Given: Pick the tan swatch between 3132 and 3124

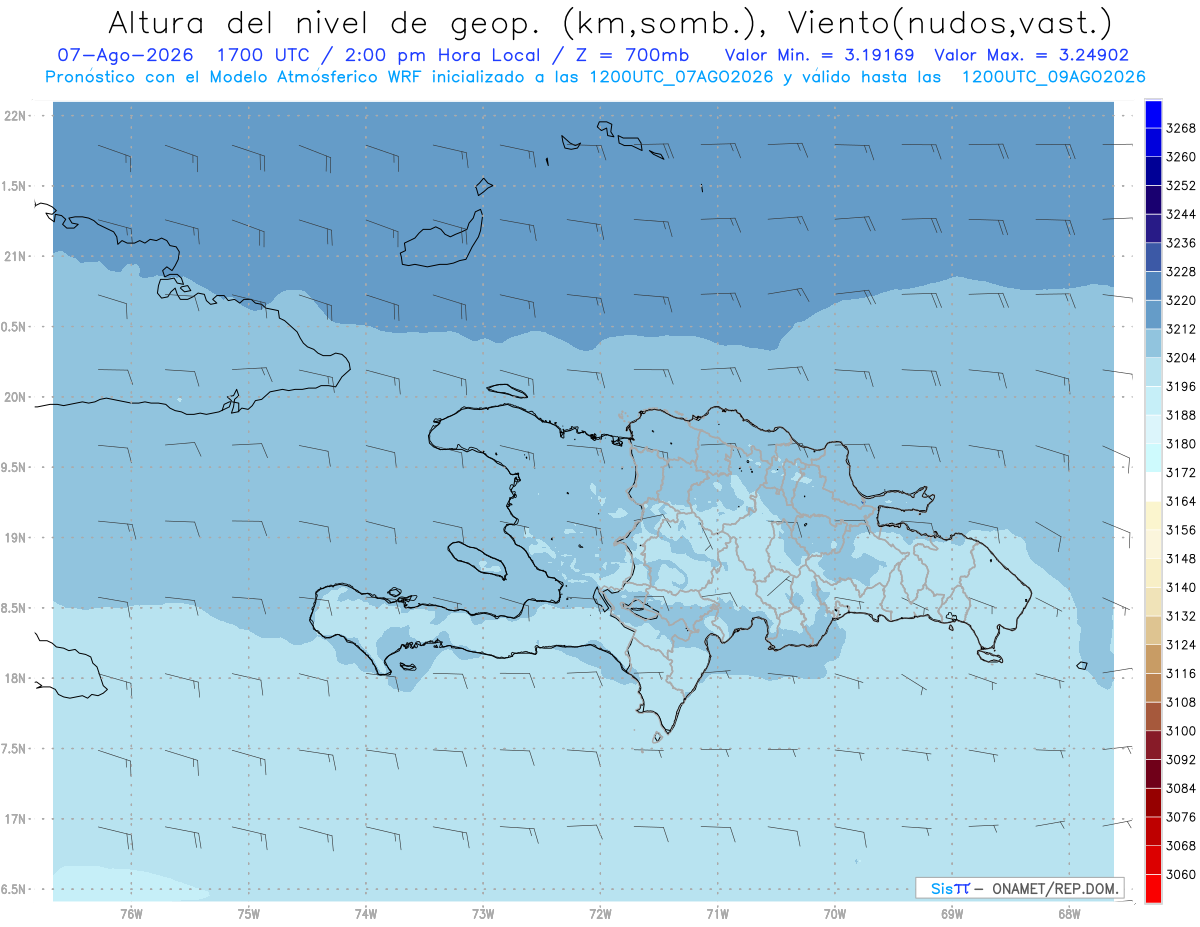Looking at the screenshot, I should coord(1152,630).
